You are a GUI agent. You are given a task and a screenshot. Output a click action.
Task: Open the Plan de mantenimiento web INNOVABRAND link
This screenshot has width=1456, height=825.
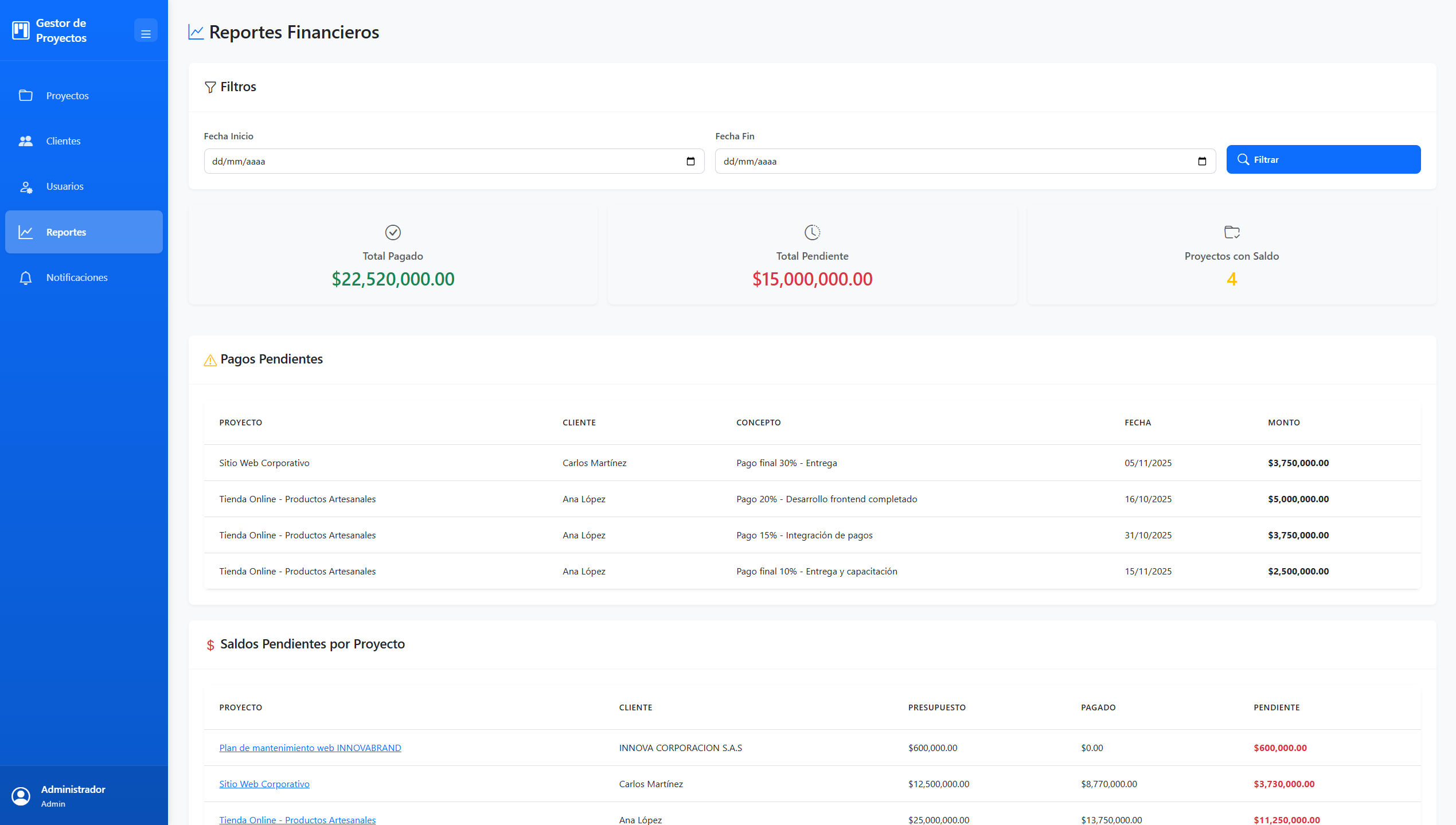[310, 748]
